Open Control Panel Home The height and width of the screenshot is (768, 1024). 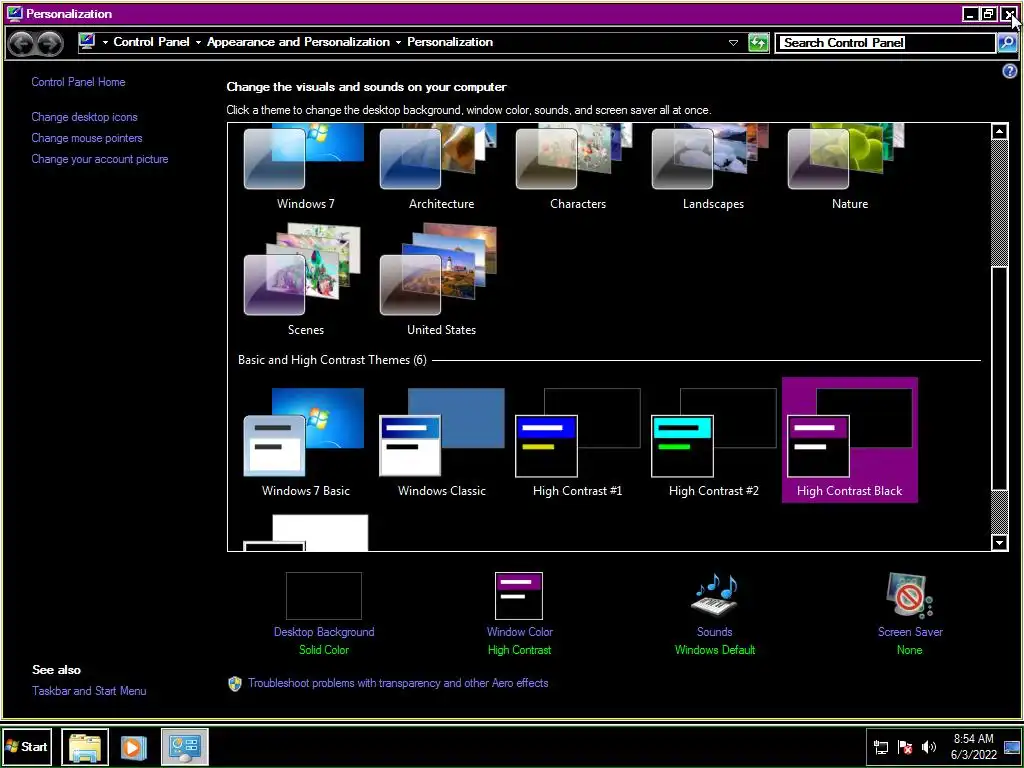click(x=78, y=82)
